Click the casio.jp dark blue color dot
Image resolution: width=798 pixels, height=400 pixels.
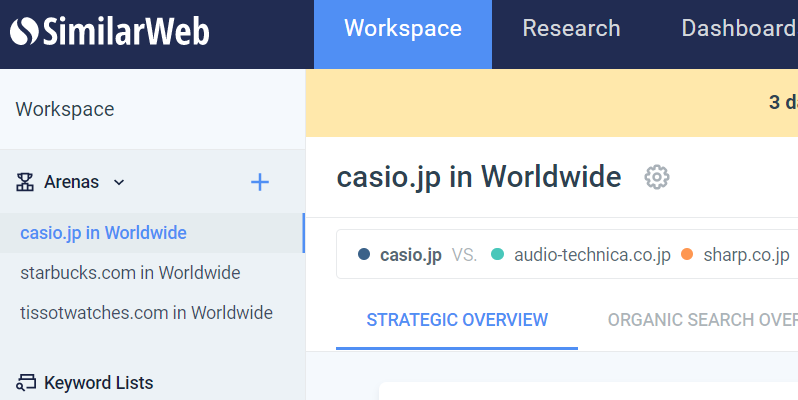pos(364,254)
